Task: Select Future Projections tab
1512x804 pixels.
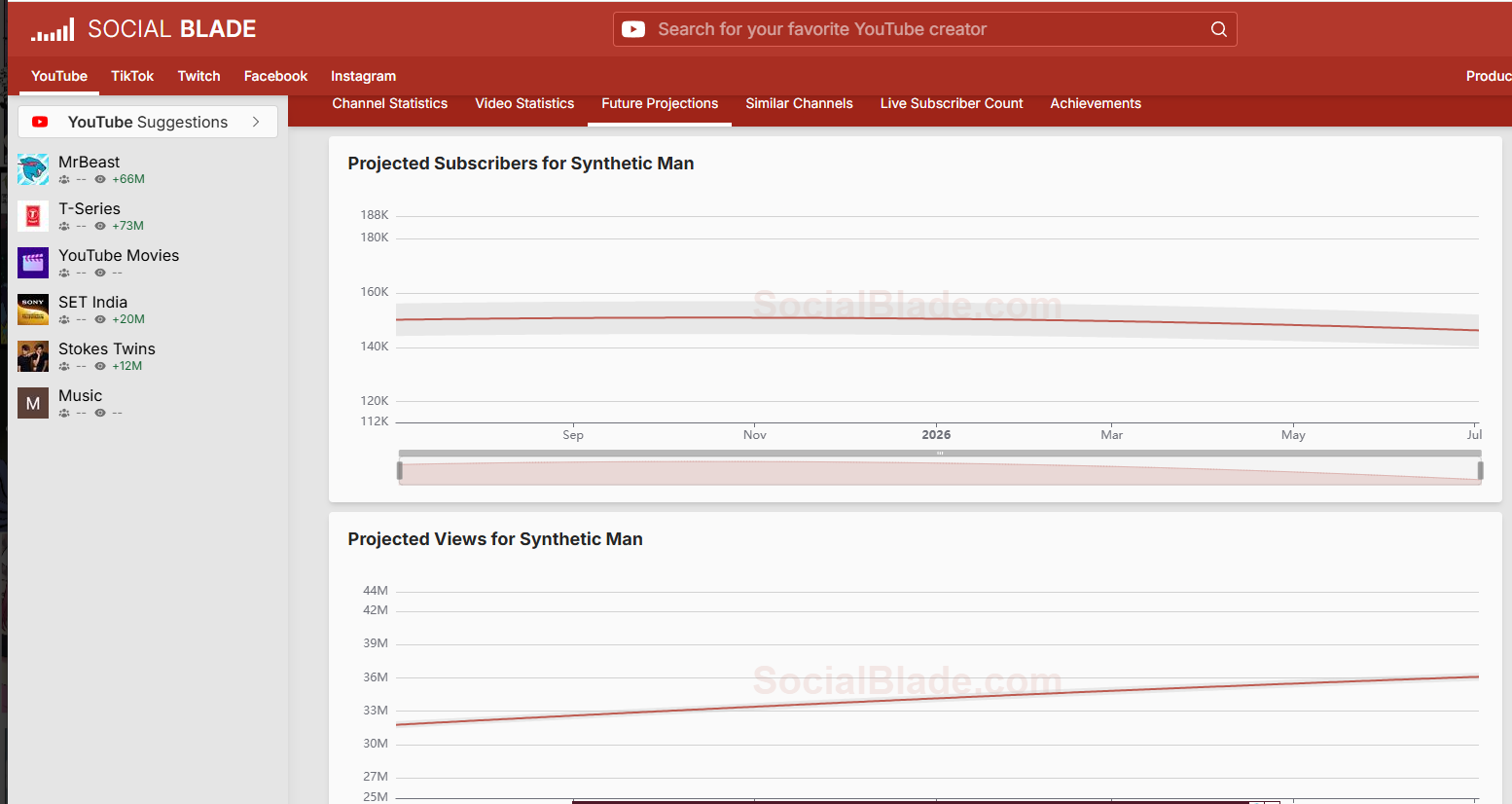Action: [x=660, y=103]
